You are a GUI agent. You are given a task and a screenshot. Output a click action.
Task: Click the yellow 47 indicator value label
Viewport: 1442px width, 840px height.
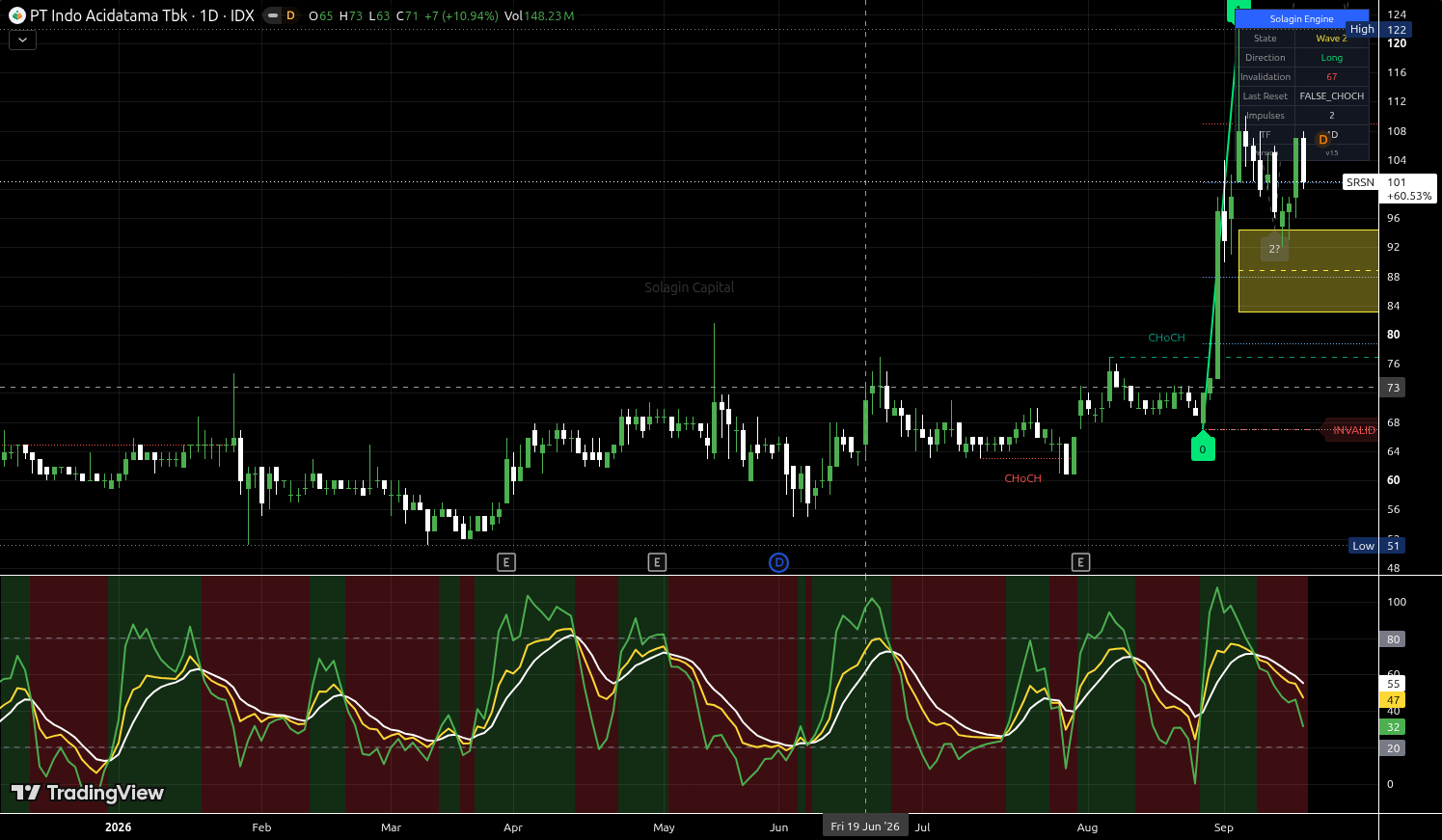[x=1393, y=701]
